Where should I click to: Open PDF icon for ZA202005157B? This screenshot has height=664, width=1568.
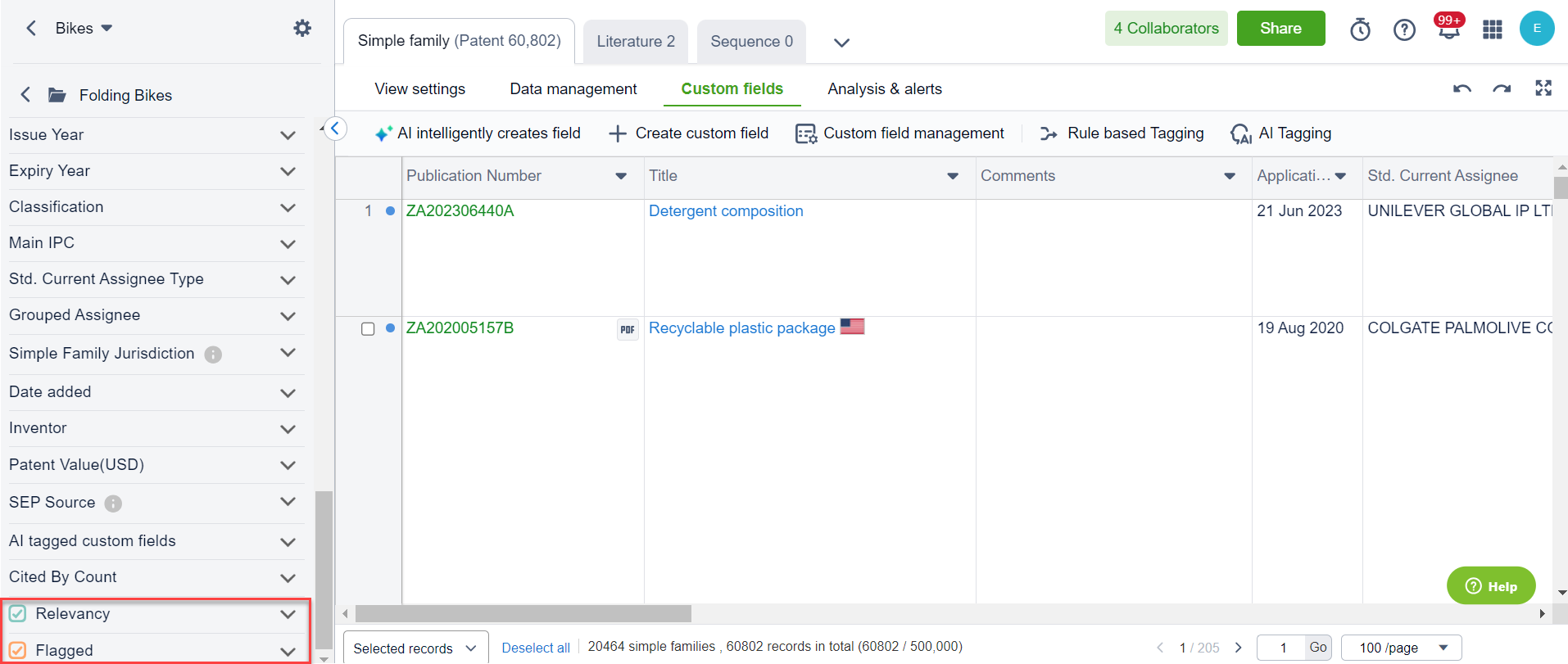click(x=628, y=329)
